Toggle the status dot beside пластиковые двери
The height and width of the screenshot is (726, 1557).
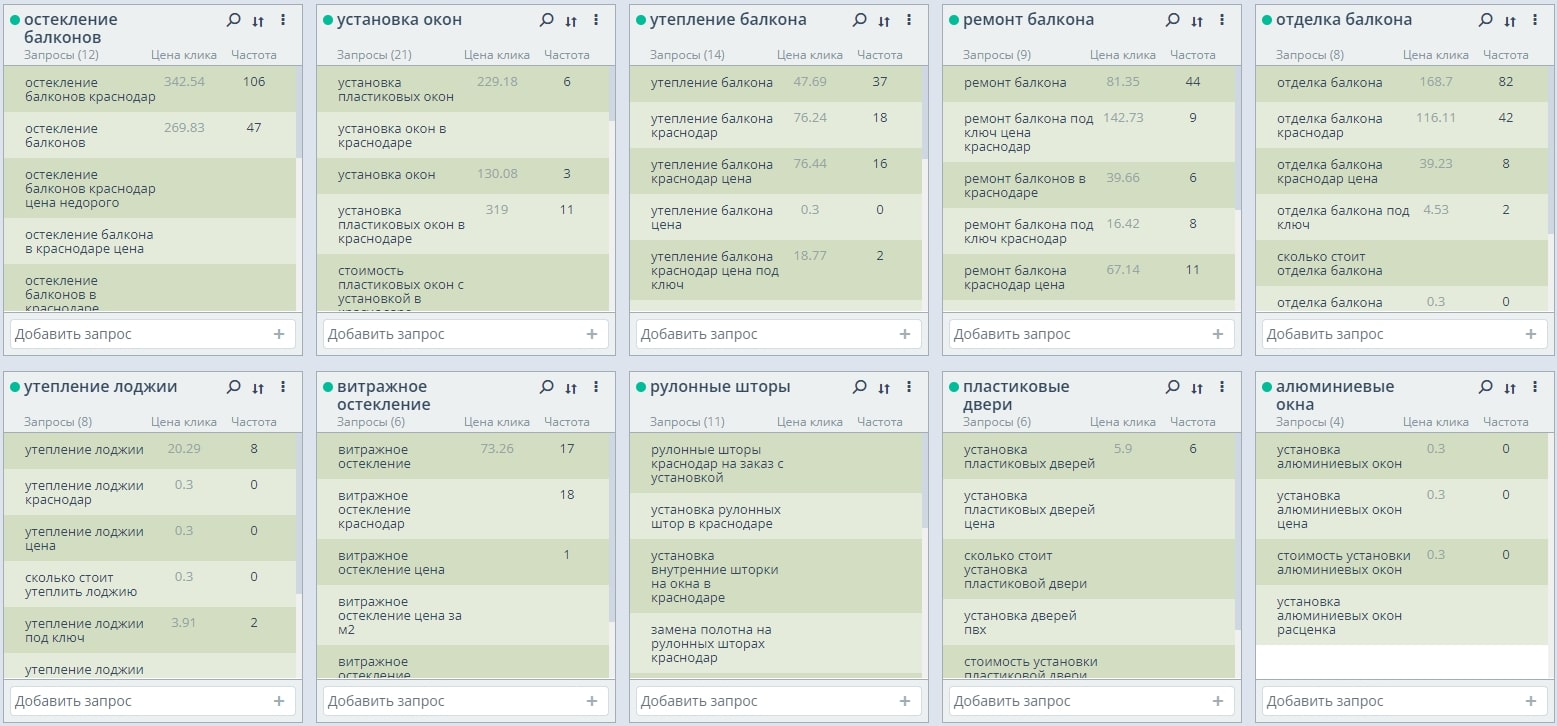(954, 387)
